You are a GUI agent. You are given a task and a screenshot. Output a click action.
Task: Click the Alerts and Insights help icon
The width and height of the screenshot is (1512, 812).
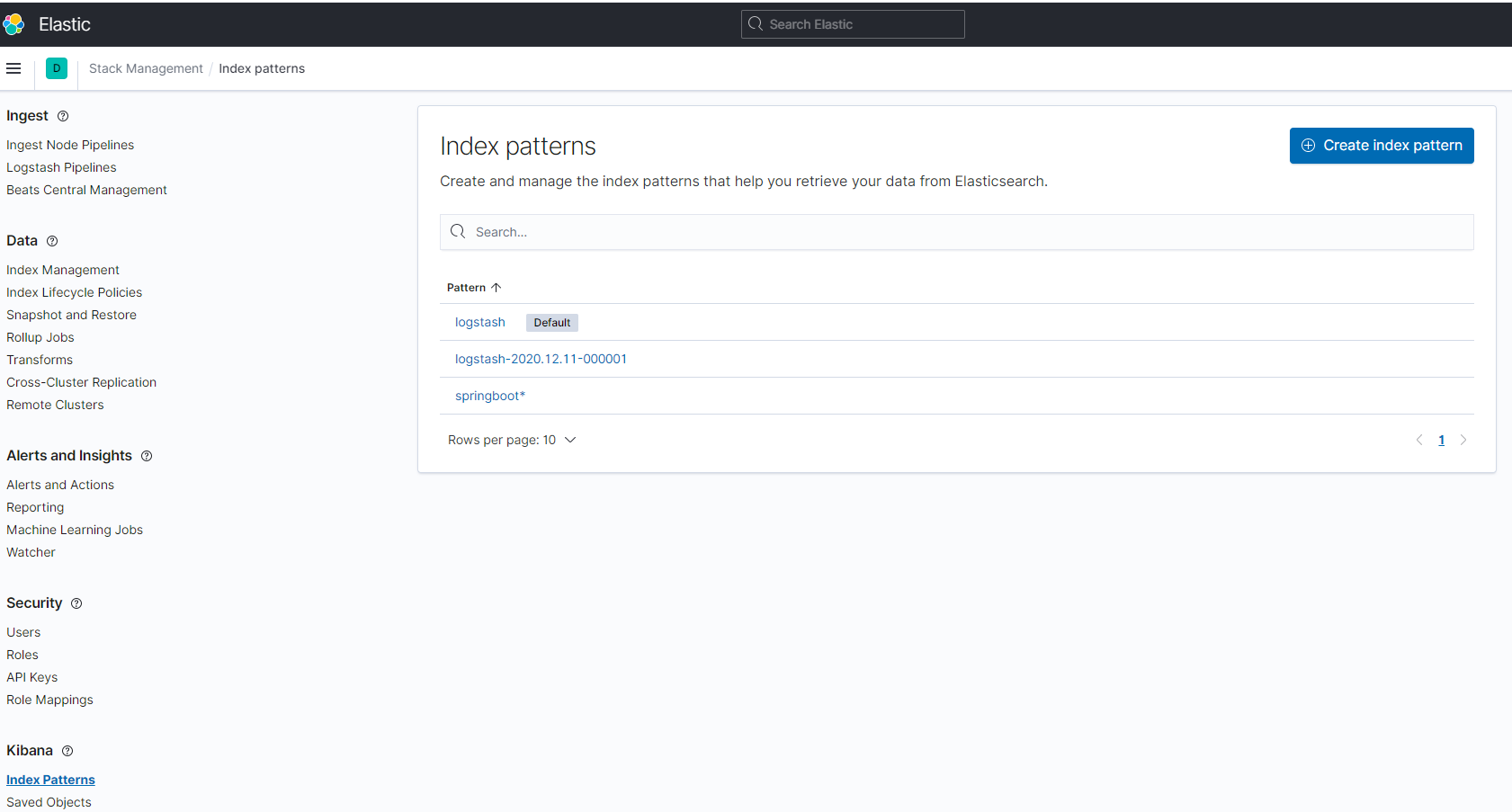[147, 456]
